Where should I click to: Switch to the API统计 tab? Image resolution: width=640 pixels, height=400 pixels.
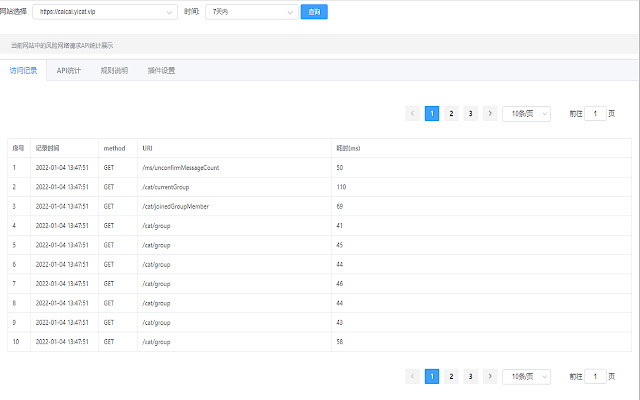click(x=69, y=71)
